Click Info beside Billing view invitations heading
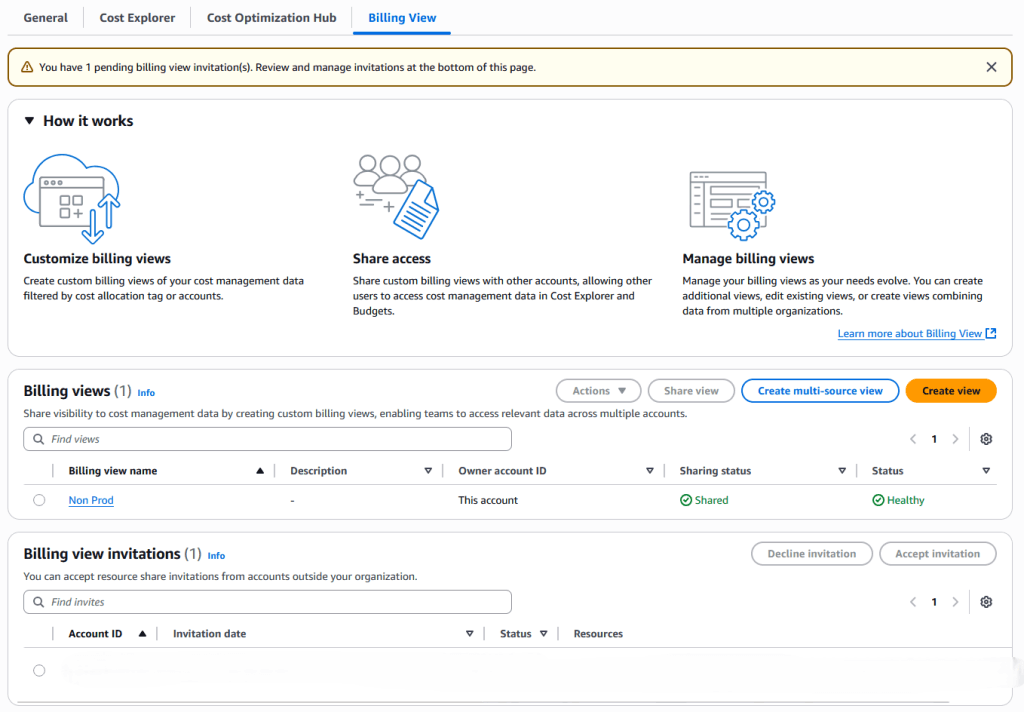Image resolution: width=1024 pixels, height=712 pixels. coord(216,556)
